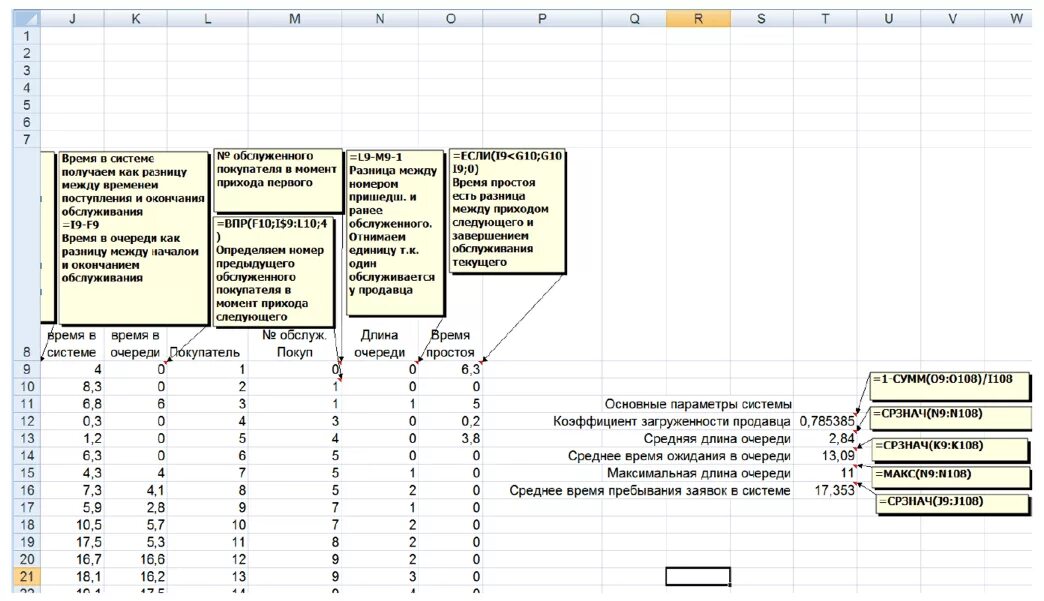
Task: Select highlighted column R header
Action: 698,19
